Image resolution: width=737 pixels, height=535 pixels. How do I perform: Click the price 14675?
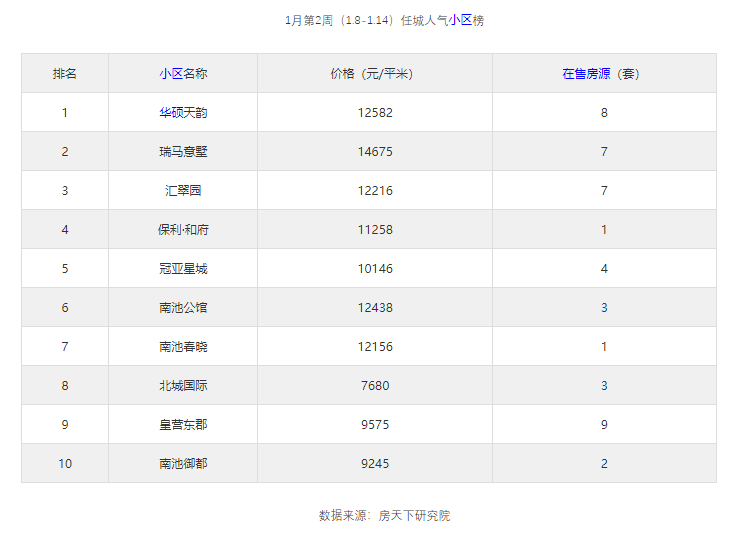pos(375,151)
